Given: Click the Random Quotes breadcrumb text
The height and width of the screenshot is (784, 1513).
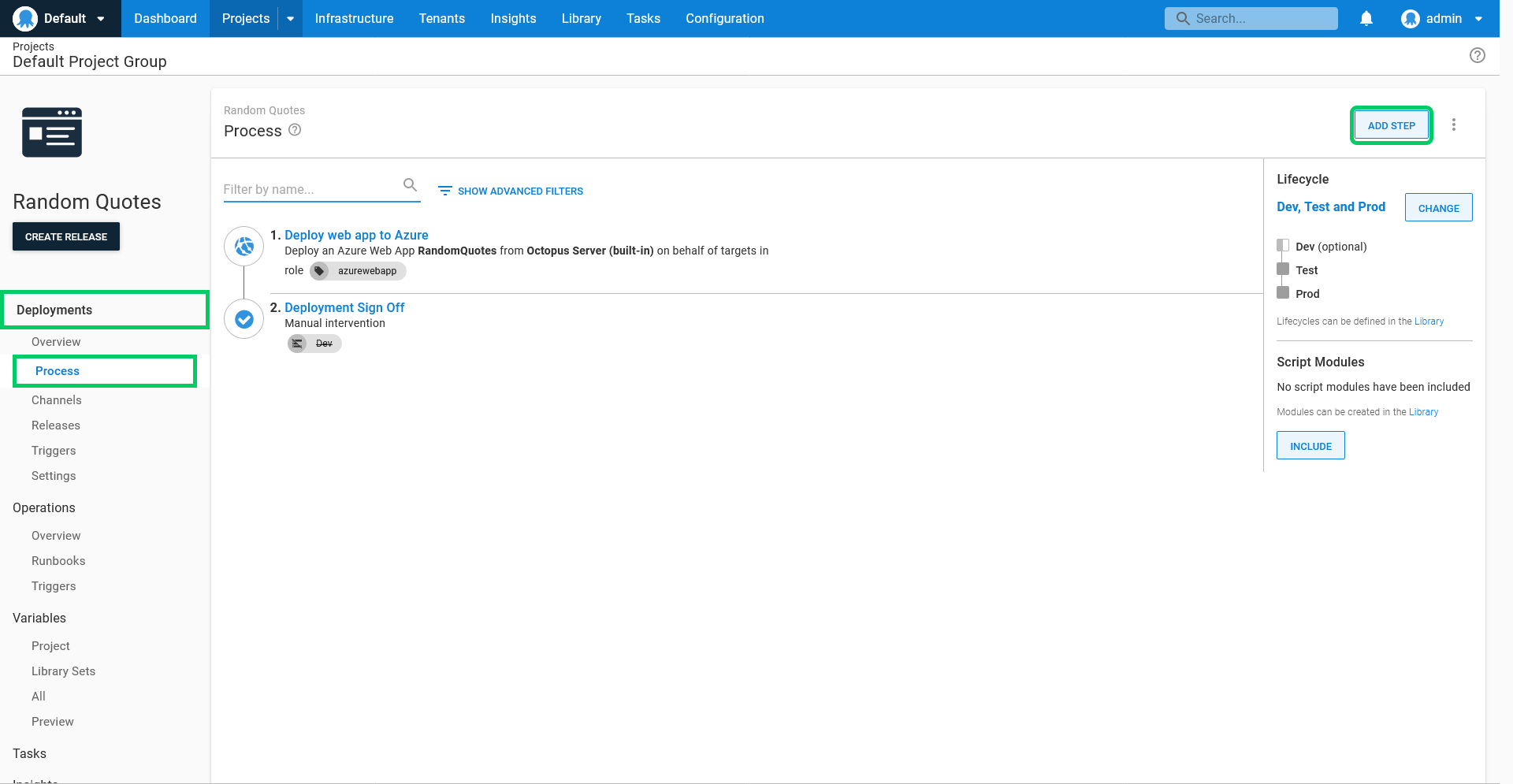Looking at the screenshot, I should (264, 110).
